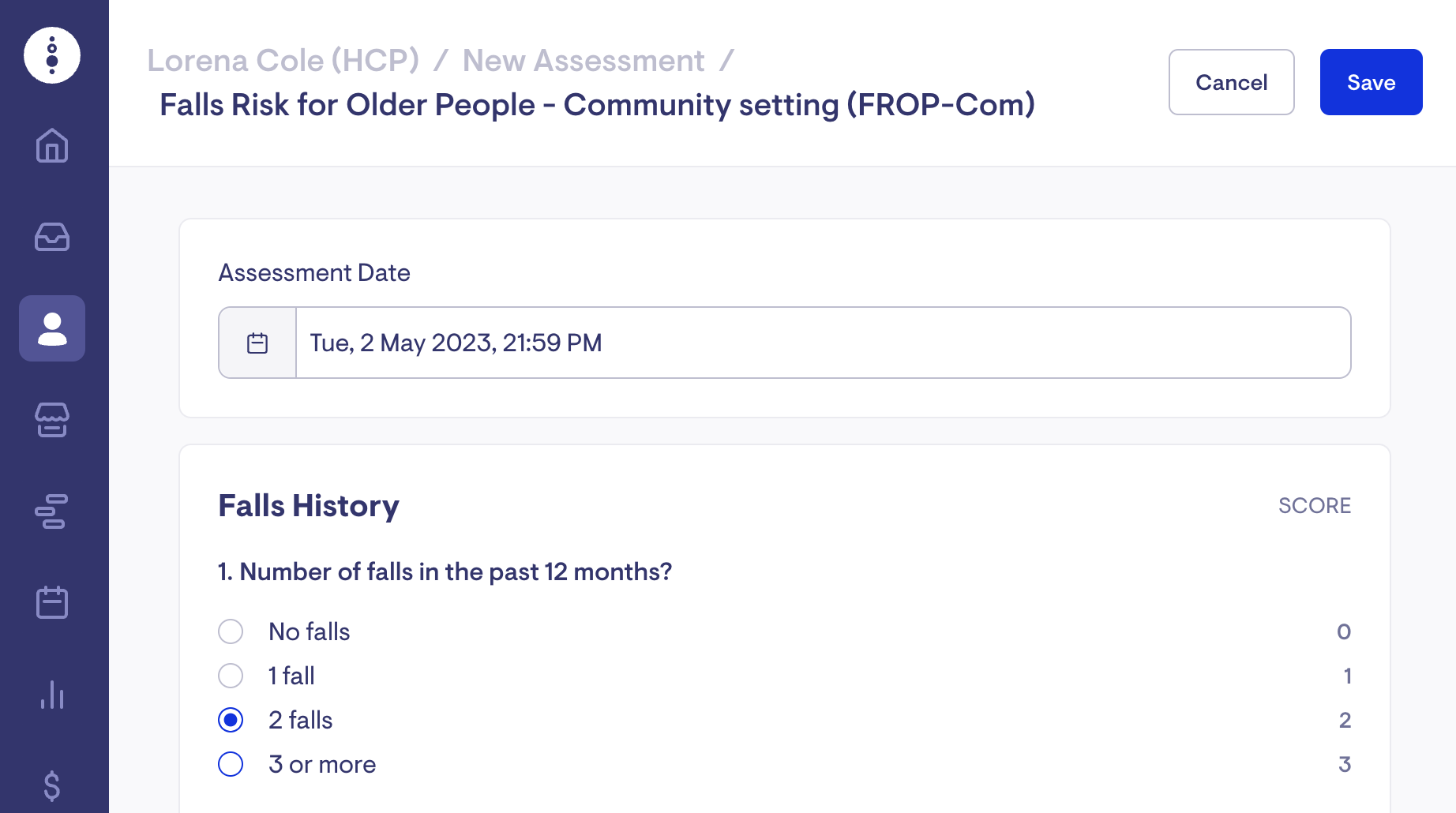Image resolution: width=1456 pixels, height=813 pixels.
Task: Open the dollar sign Billing icon
Action: (52, 785)
